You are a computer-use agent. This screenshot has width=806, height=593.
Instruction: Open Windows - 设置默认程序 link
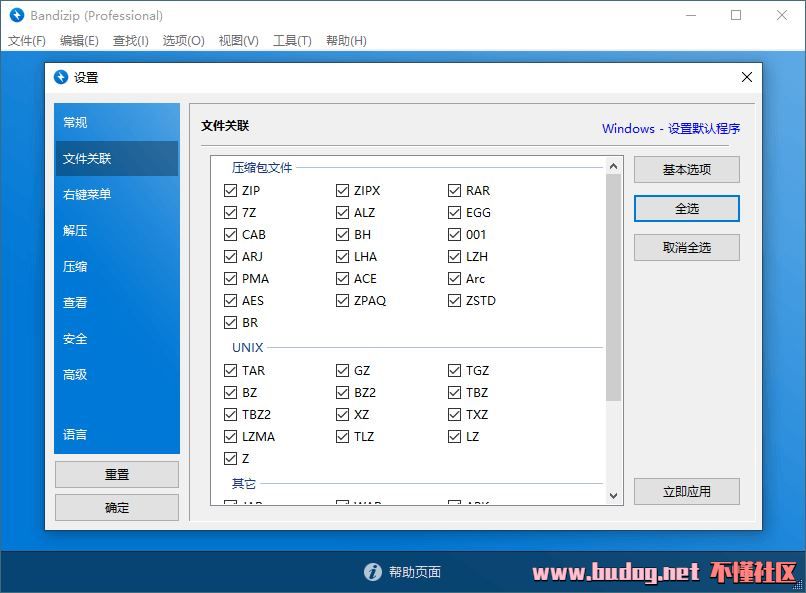point(671,128)
